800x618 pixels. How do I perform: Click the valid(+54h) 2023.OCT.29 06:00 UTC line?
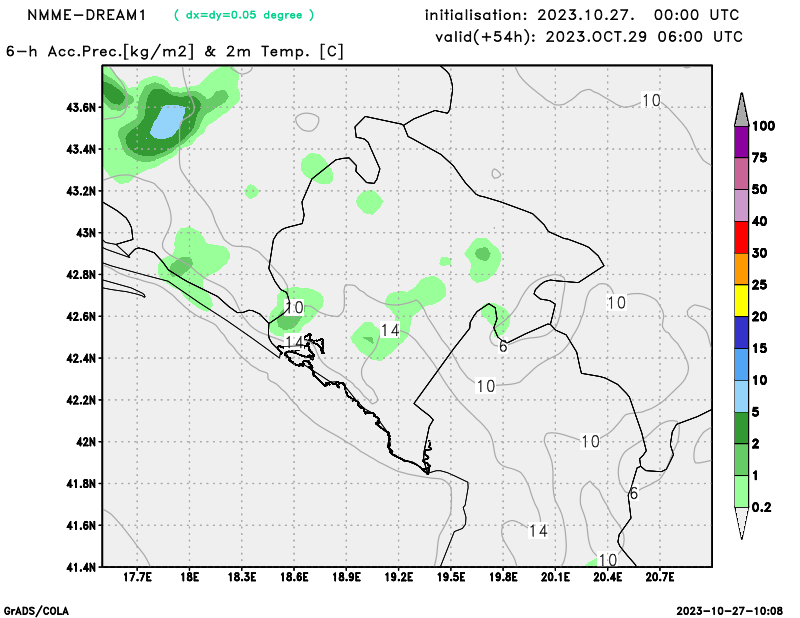point(589,37)
